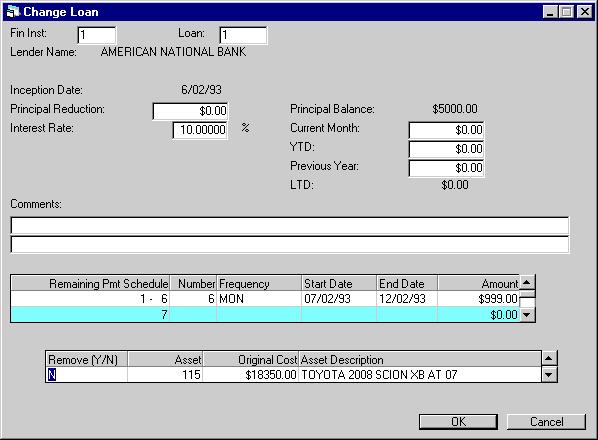The image size is (598, 440).
Task: Click the asset list scroll up arrow
Action: click(548, 358)
